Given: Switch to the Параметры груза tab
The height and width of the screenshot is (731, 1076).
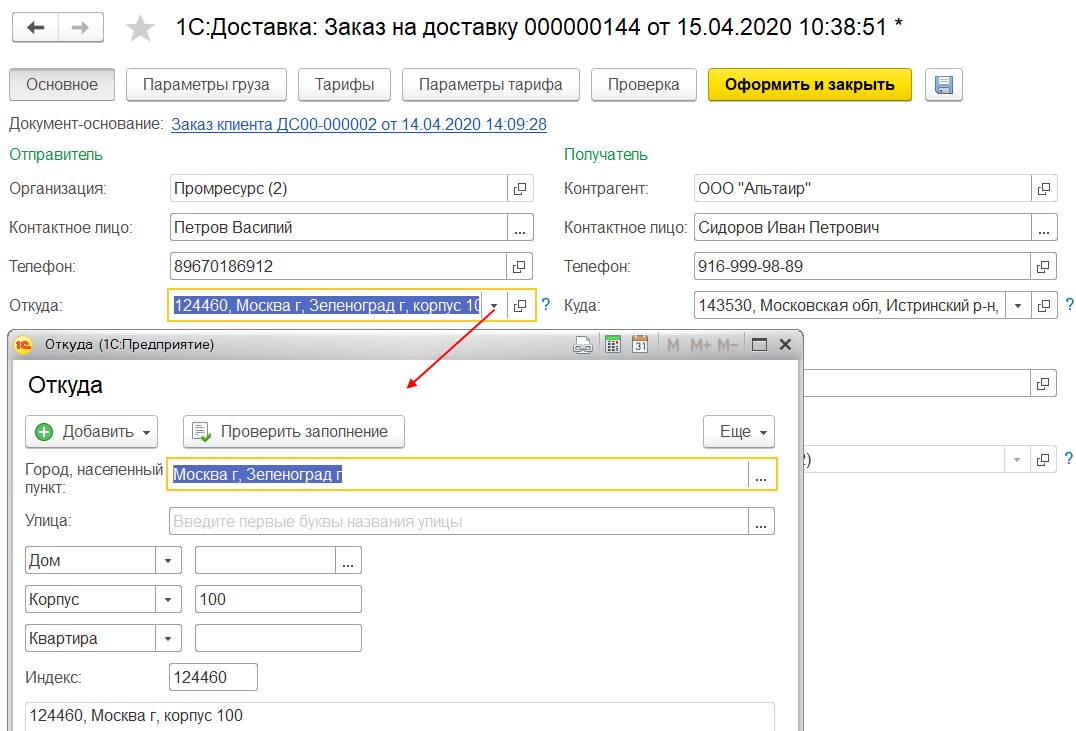Looking at the screenshot, I should (x=206, y=84).
